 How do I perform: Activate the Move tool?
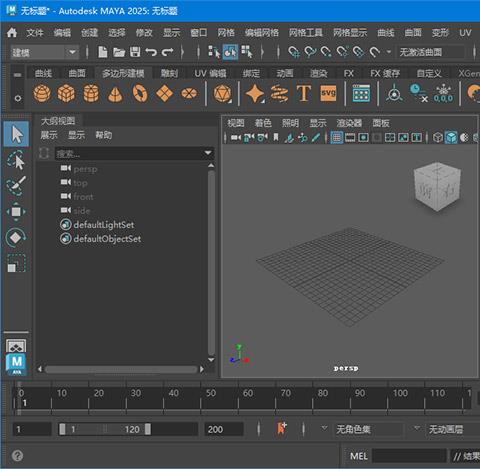pos(16,212)
